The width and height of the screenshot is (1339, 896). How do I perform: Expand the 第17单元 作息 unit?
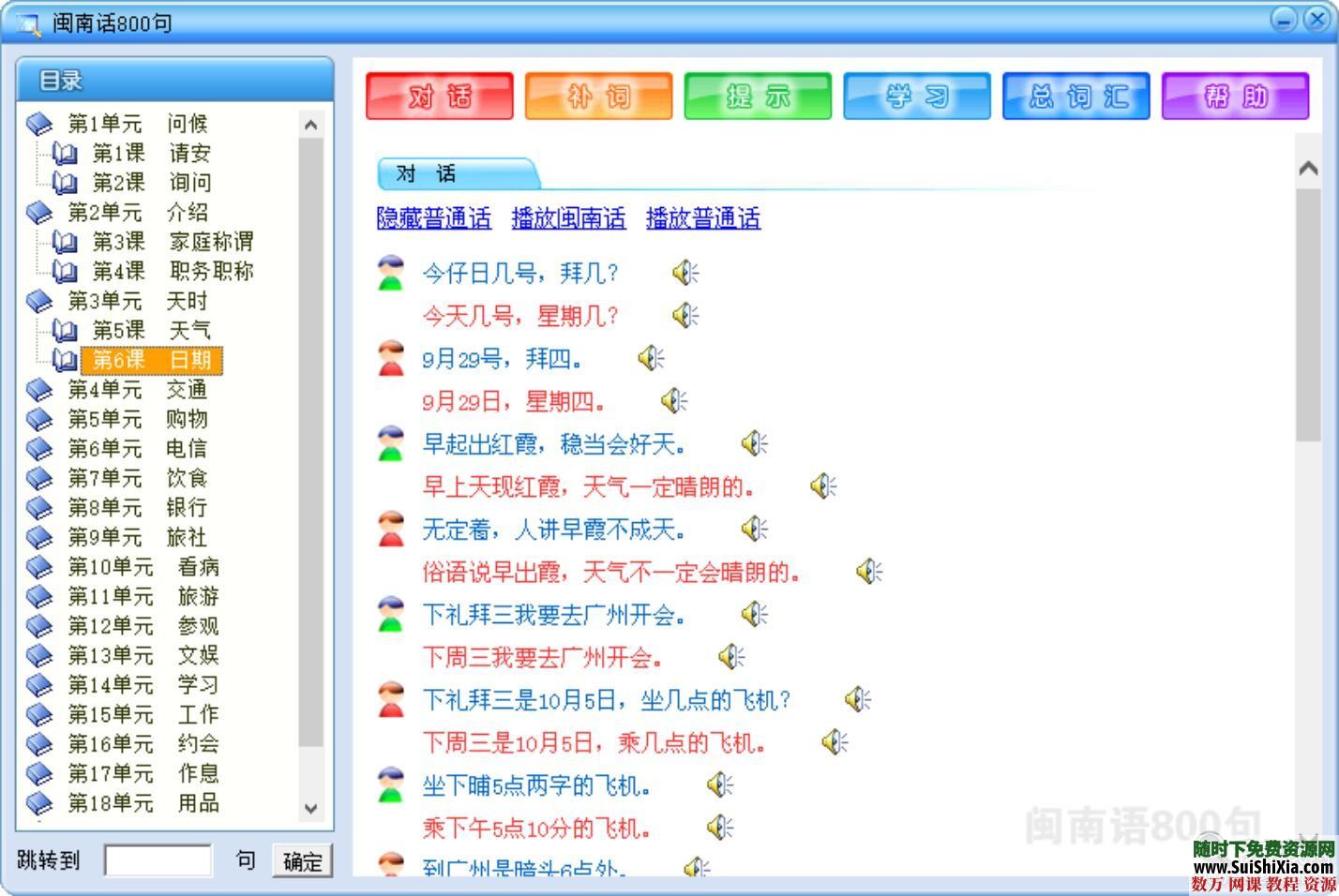pos(111,774)
